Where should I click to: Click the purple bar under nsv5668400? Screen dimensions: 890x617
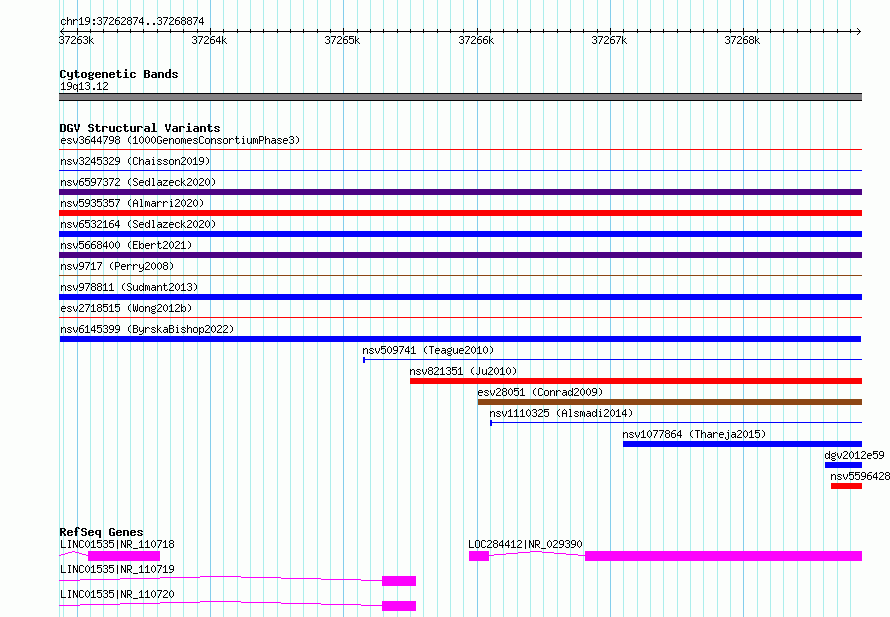coord(460,255)
